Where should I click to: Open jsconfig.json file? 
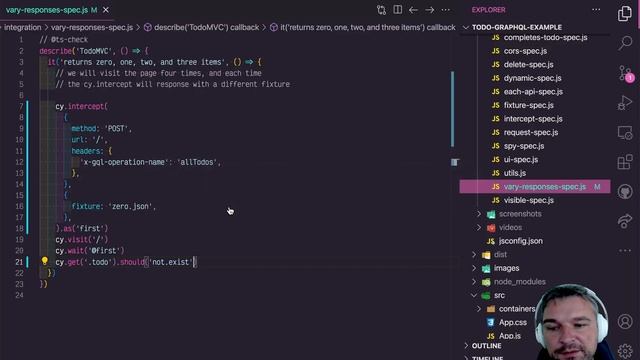click(x=520, y=241)
